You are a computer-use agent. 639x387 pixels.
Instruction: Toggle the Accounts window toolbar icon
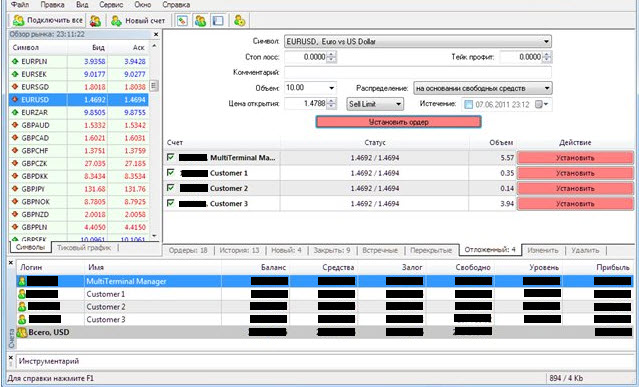pos(200,21)
